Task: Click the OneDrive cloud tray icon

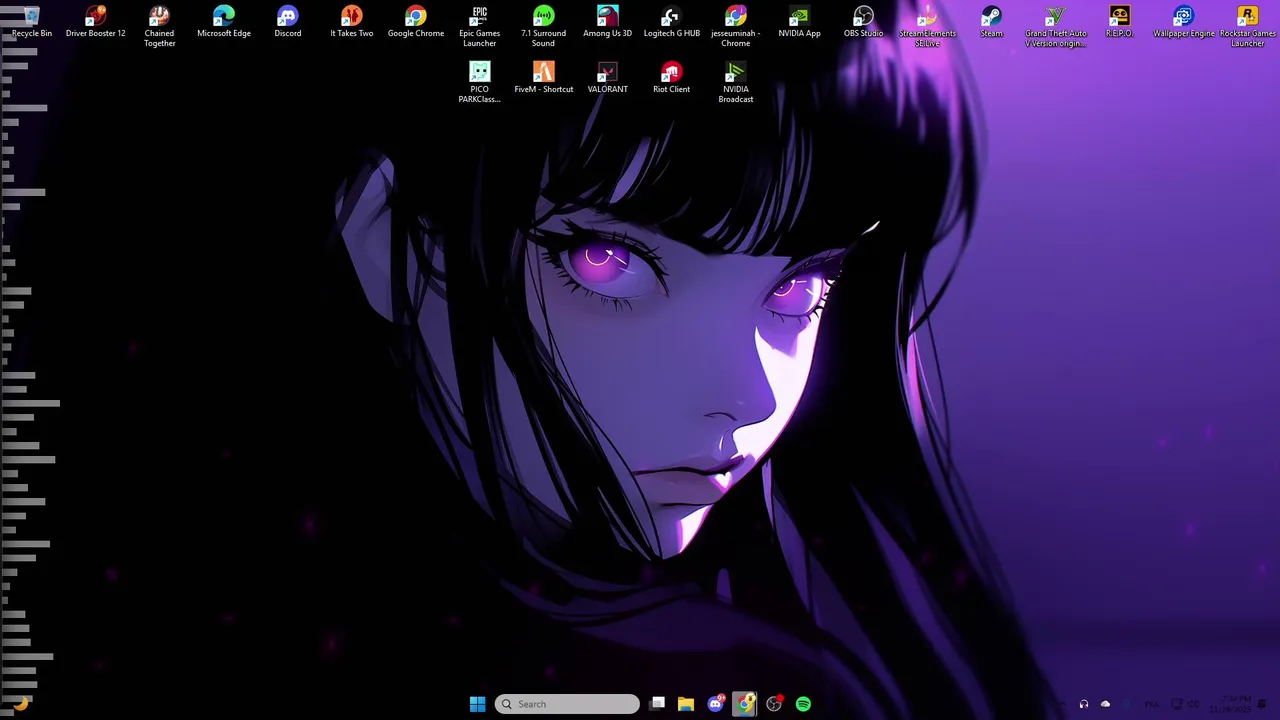Action: pyautogui.click(x=1106, y=704)
